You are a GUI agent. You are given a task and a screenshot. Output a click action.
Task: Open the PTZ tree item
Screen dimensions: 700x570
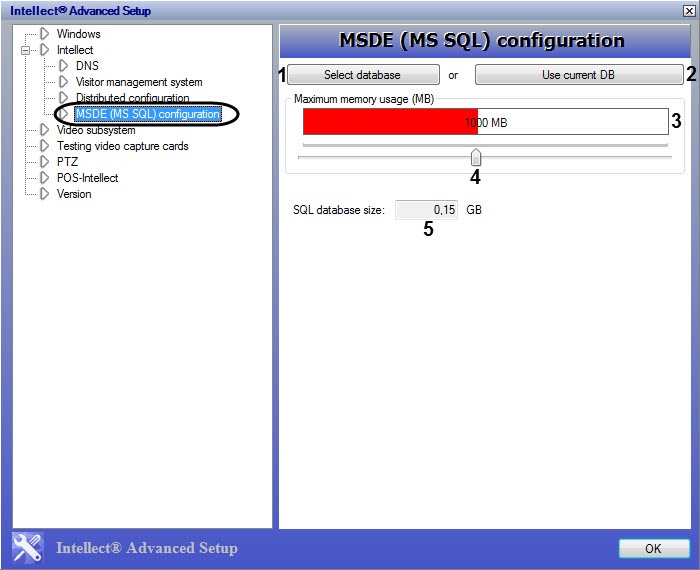click(67, 162)
